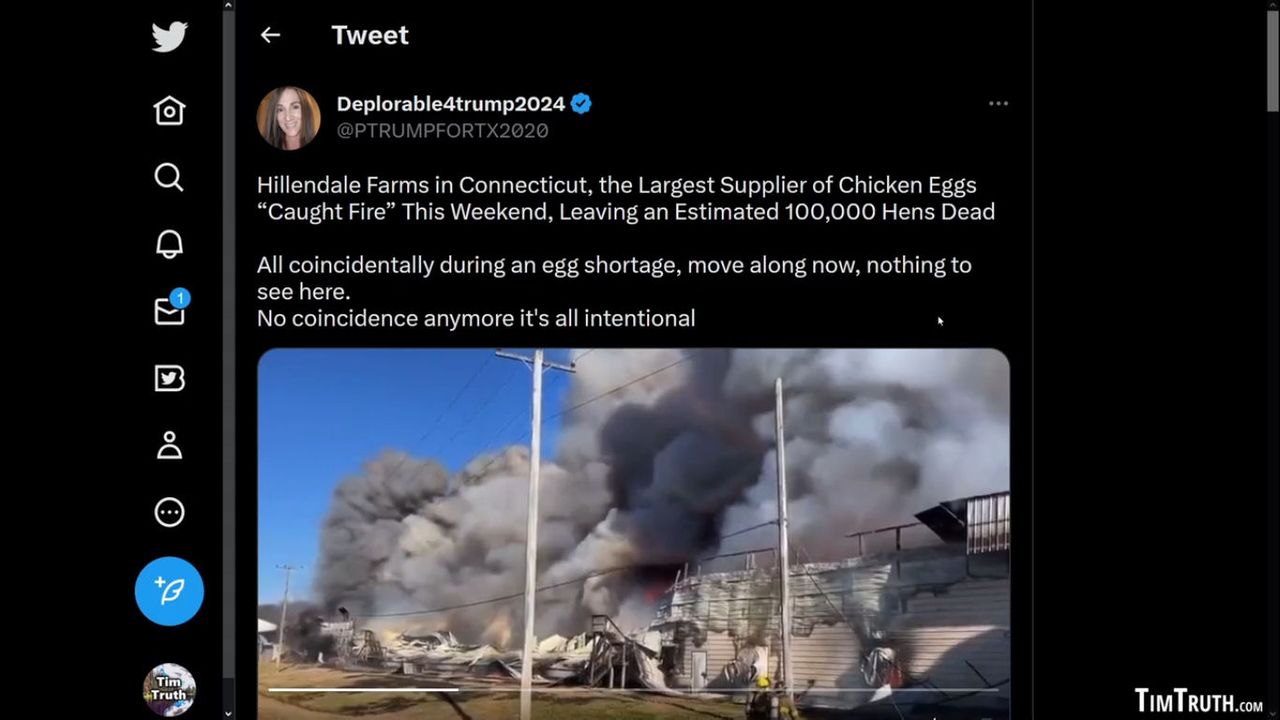Screen dimensions: 1280x720
Task: Open the More circle menu in sidebar
Action: pyautogui.click(x=169, y=512)
